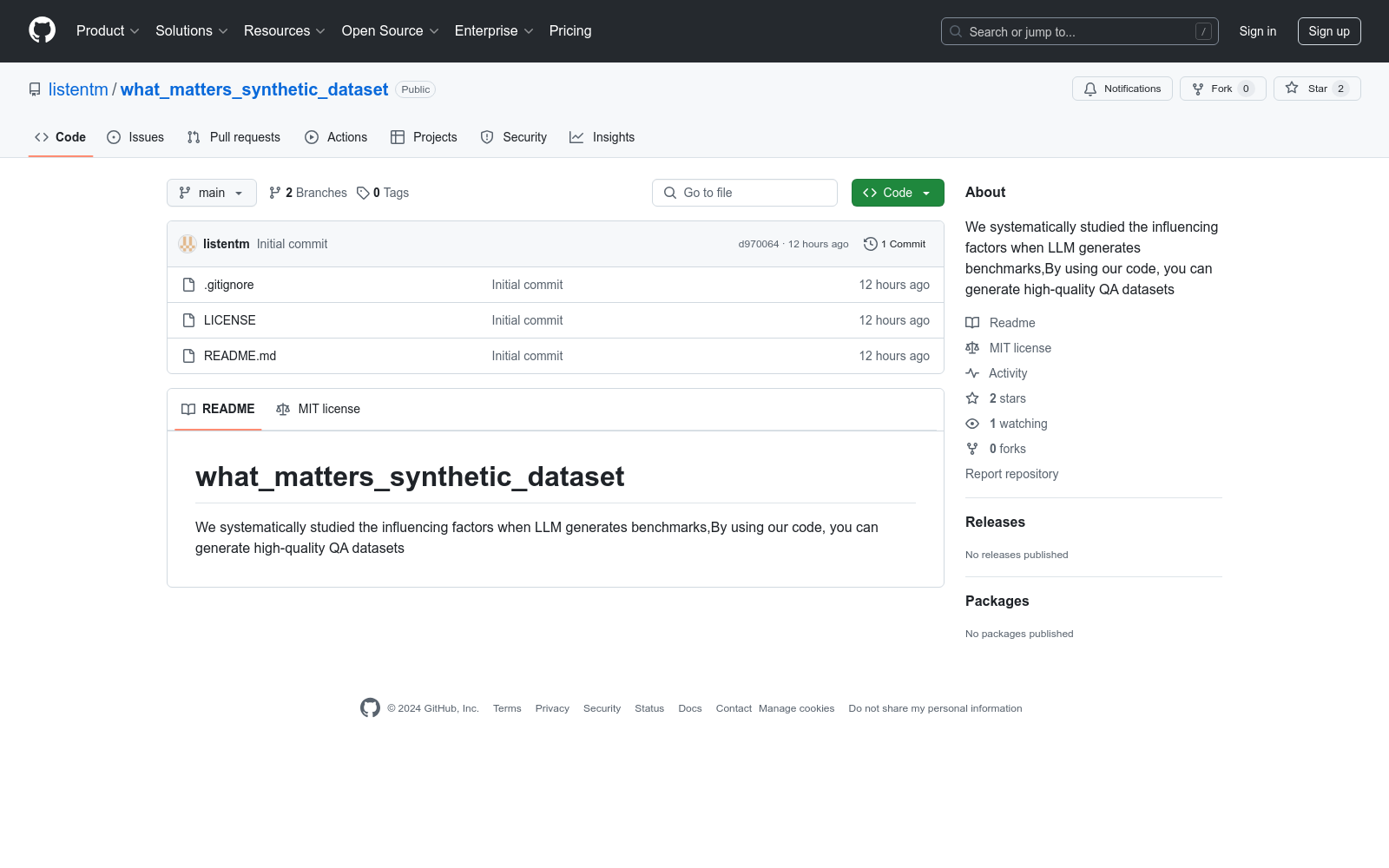Switch to the Code tab
This screenshot has height=868, width=1389.
[61, 137]
